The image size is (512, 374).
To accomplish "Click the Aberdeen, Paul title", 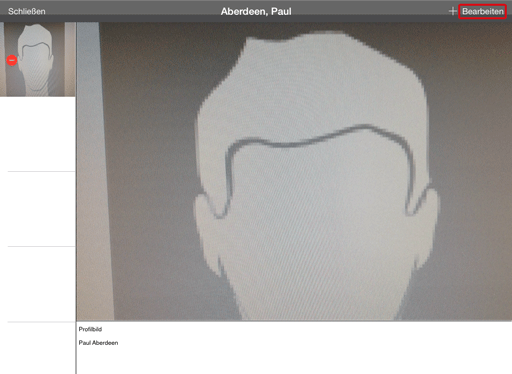I will (256, 11).
